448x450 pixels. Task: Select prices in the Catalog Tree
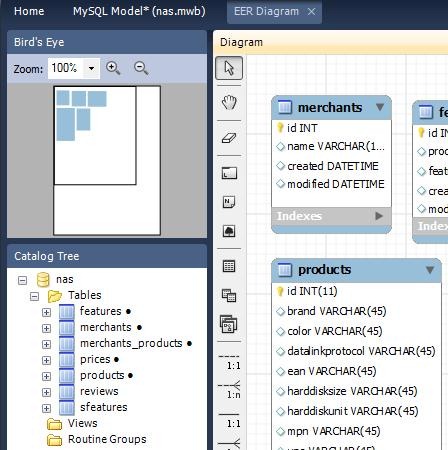coord(95,359)
